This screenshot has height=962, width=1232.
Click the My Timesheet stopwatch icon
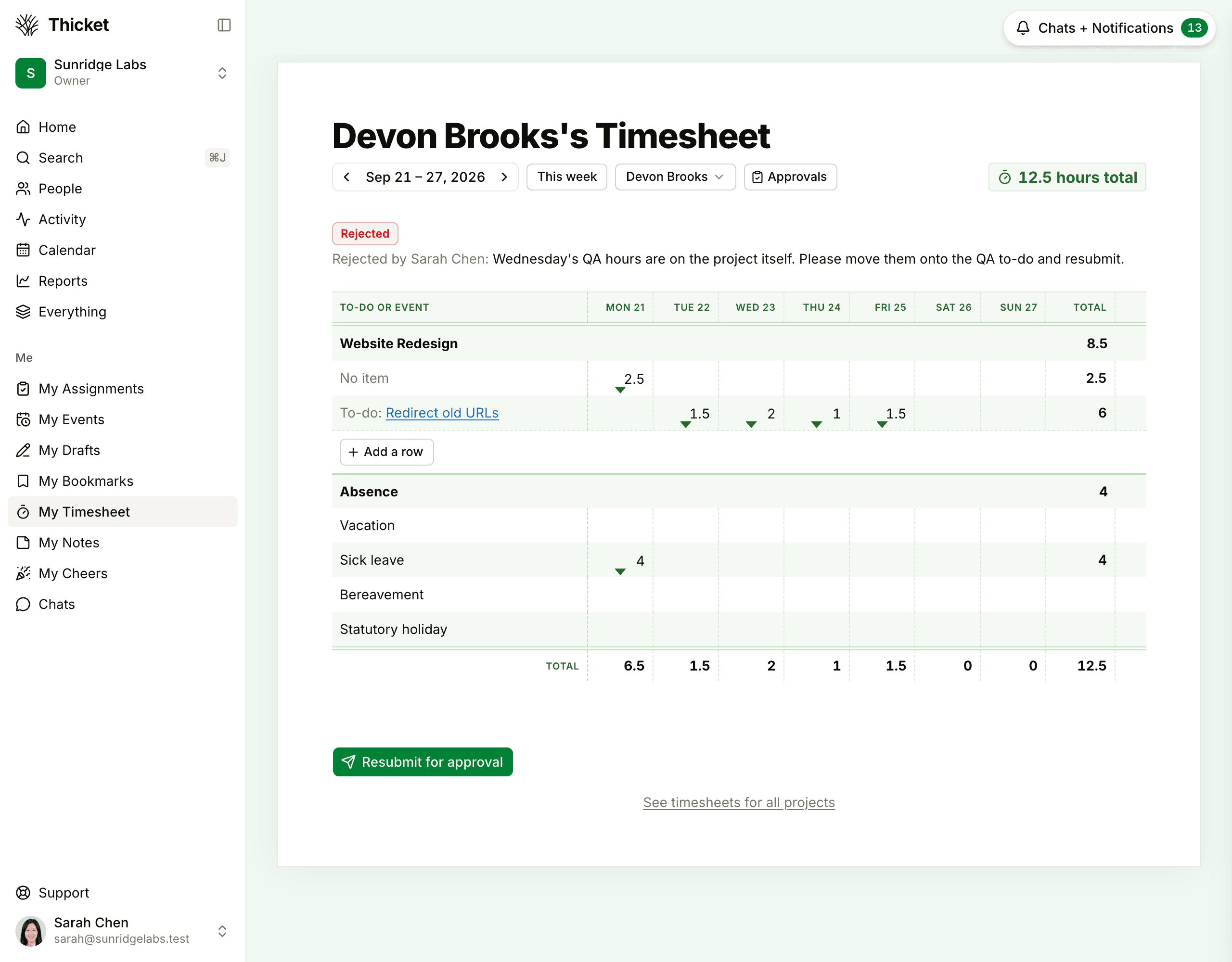[23, 512]
